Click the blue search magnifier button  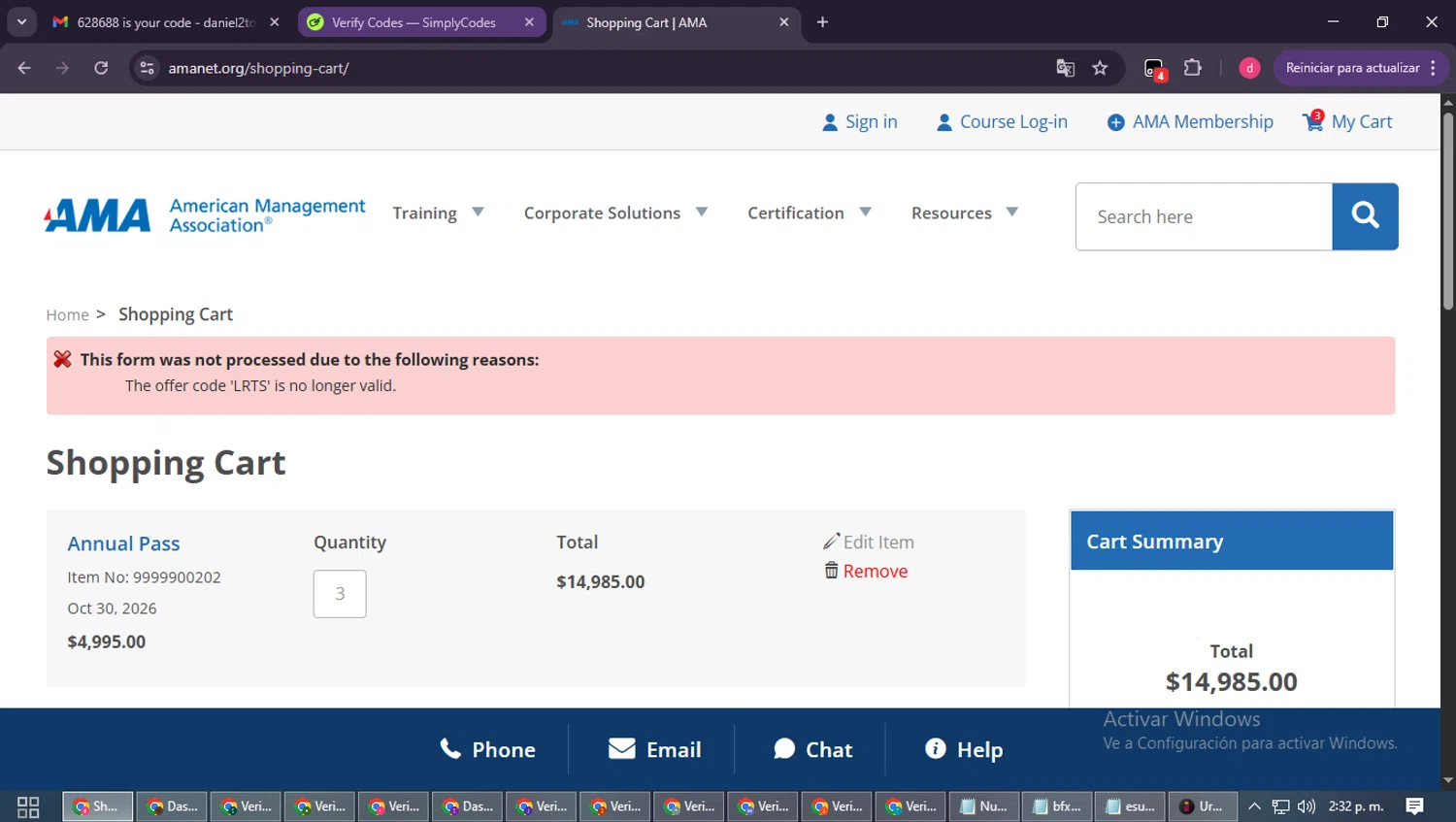point(1365,216)
